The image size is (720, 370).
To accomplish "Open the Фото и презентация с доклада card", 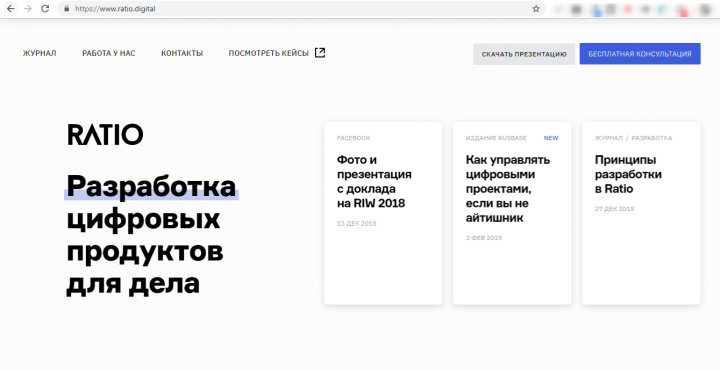I will 383,213.
